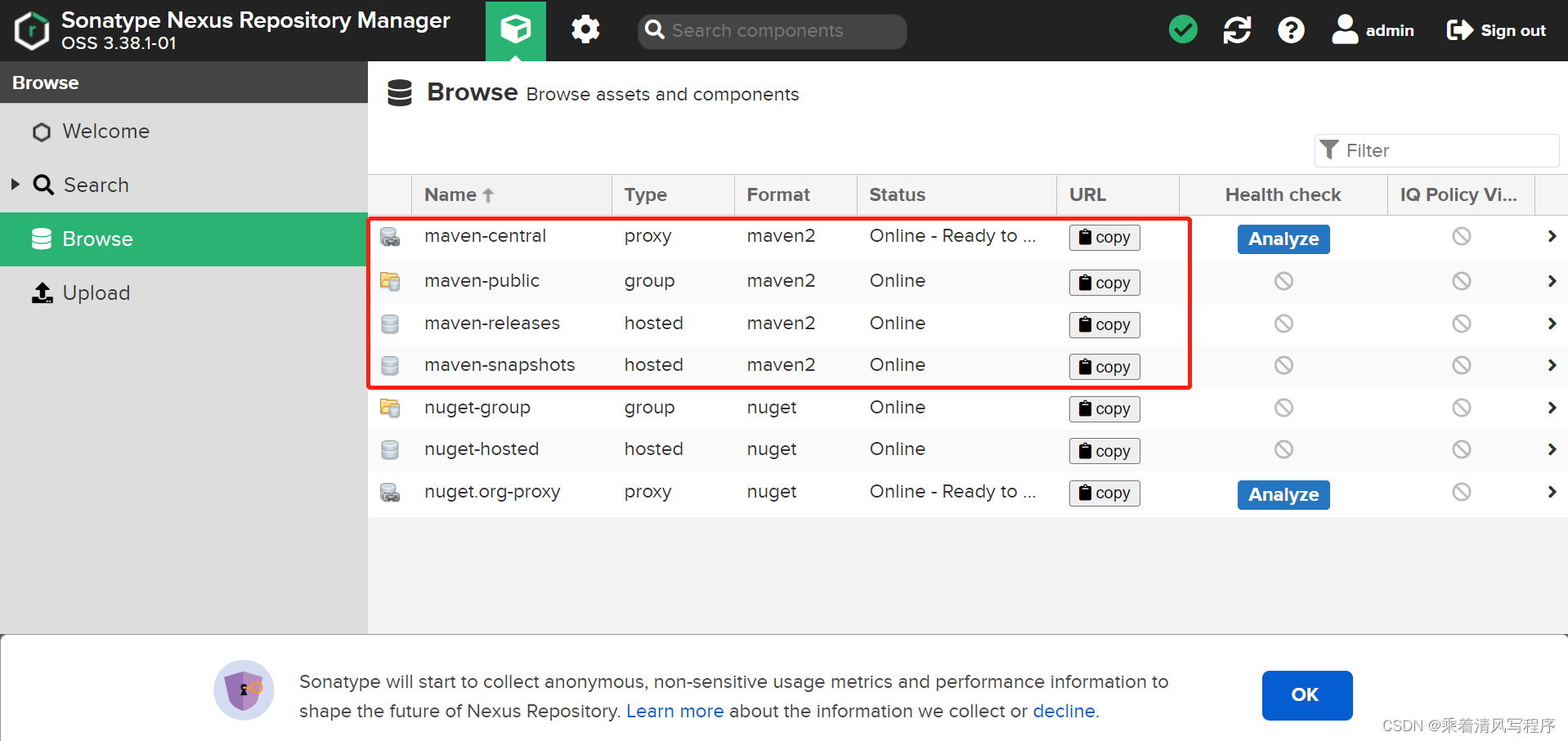Click the Format column header
Image resolution: width=1568 pixels, height=741 pixels.
(x=795, y=195)
